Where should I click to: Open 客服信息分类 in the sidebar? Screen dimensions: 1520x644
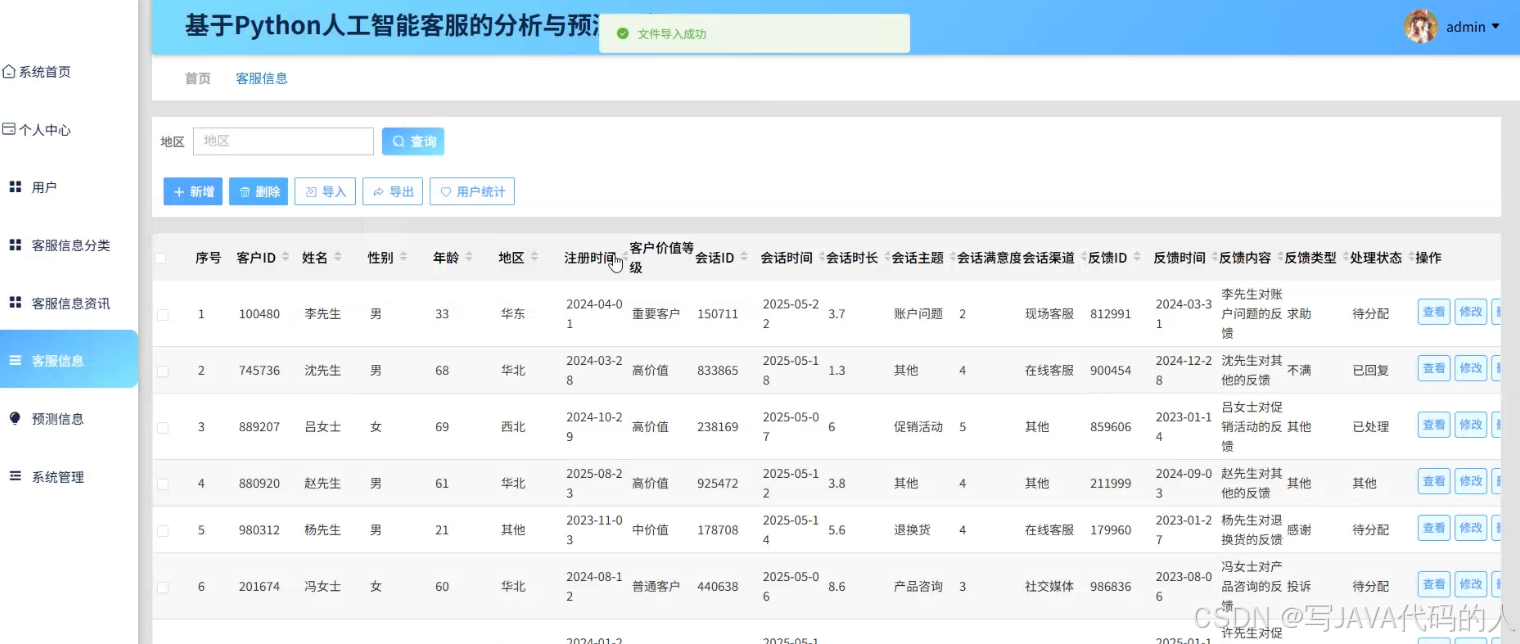click(x=70, y=245)
